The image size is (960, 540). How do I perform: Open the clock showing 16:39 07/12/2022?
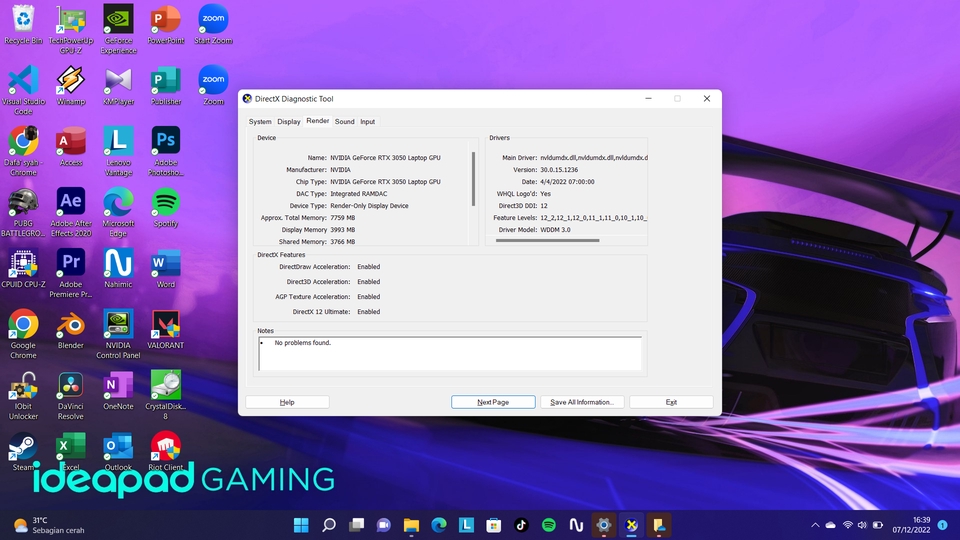pyautogui.click(x=912, y=525)
